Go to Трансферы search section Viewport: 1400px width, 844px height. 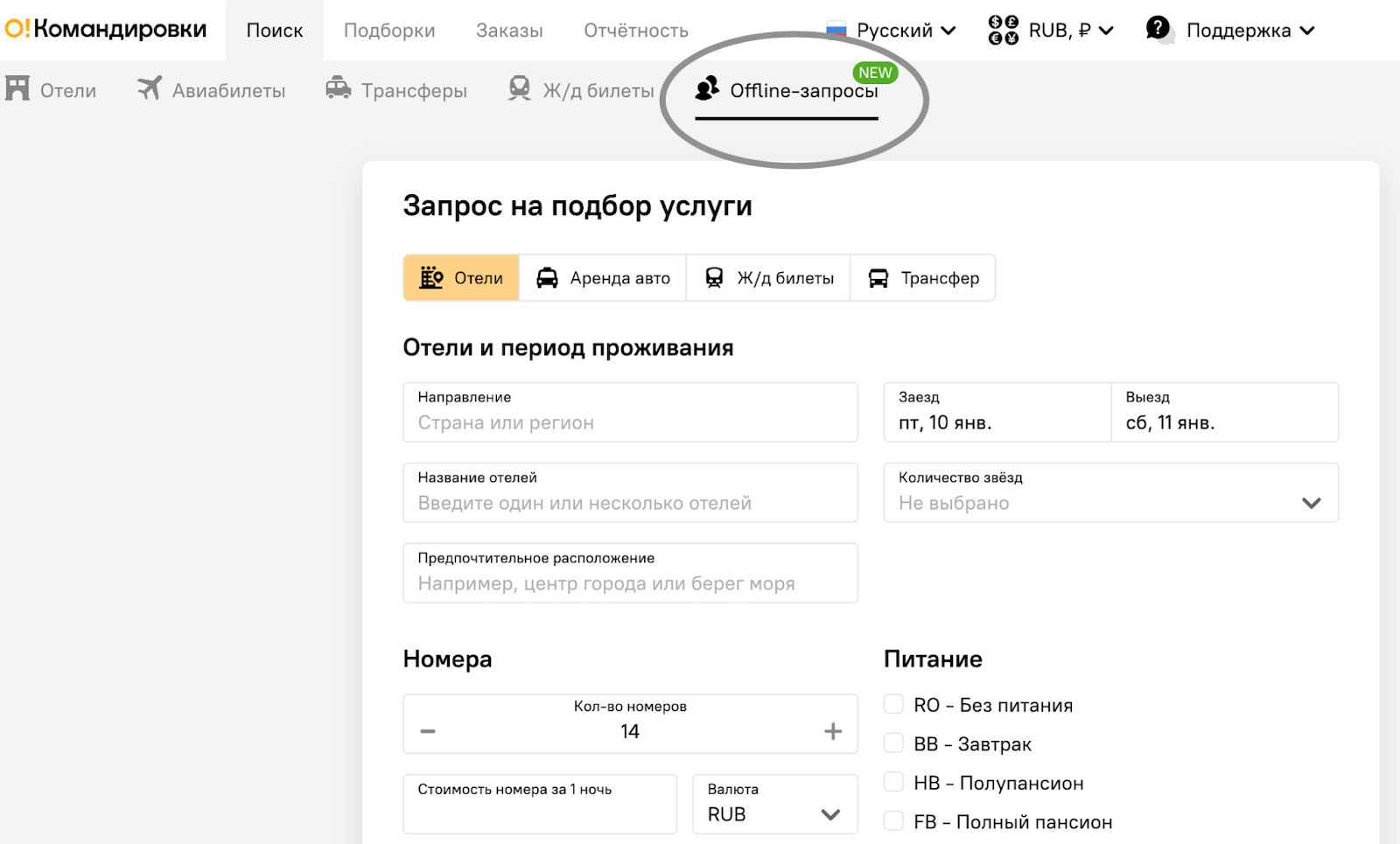pos(396,89)
